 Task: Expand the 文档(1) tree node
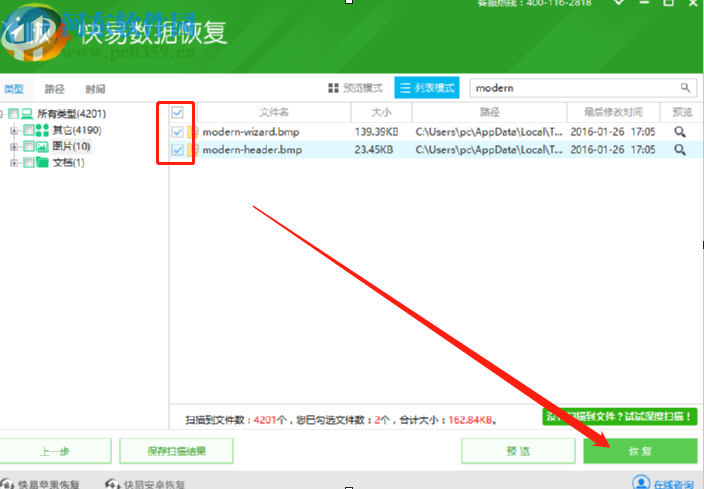tap(14, 163)
